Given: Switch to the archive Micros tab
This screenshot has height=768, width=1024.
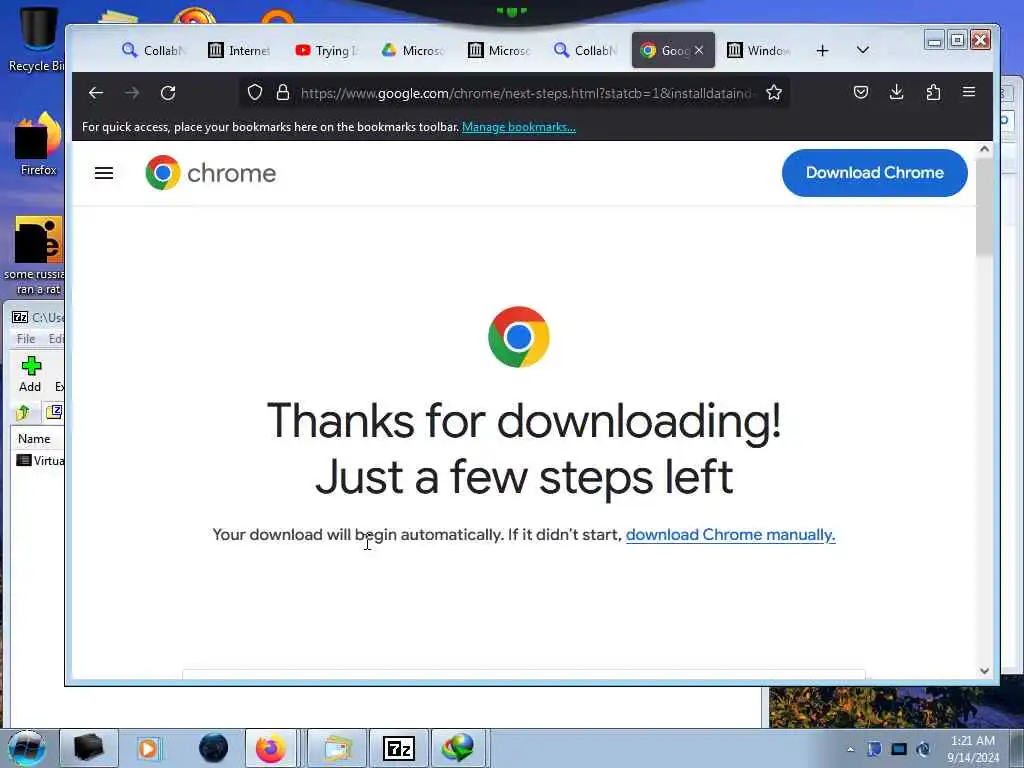Looking at the screenshot, I should tap(499, 50).
